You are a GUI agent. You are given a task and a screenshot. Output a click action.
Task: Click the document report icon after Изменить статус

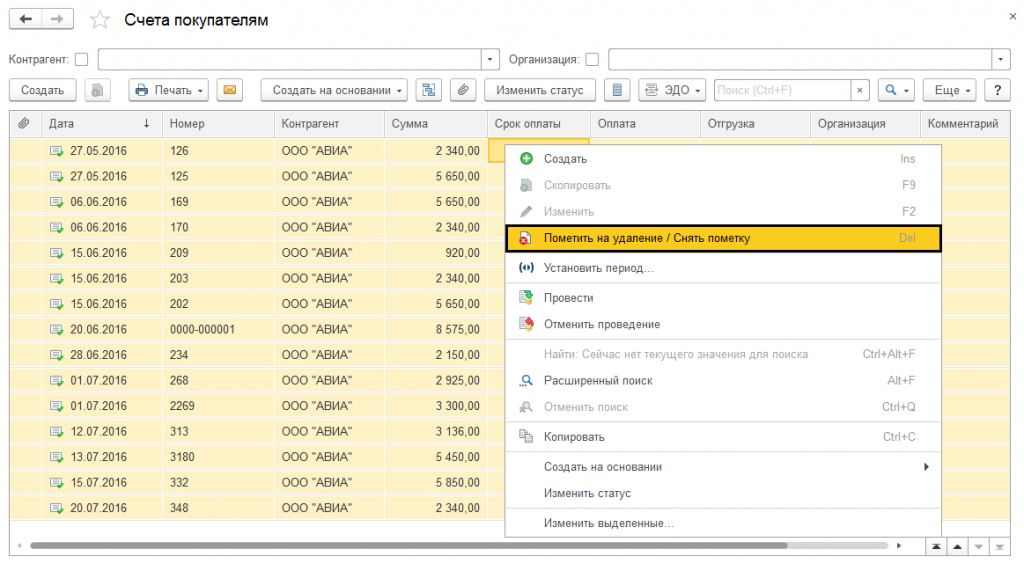[x=617, y=90]
